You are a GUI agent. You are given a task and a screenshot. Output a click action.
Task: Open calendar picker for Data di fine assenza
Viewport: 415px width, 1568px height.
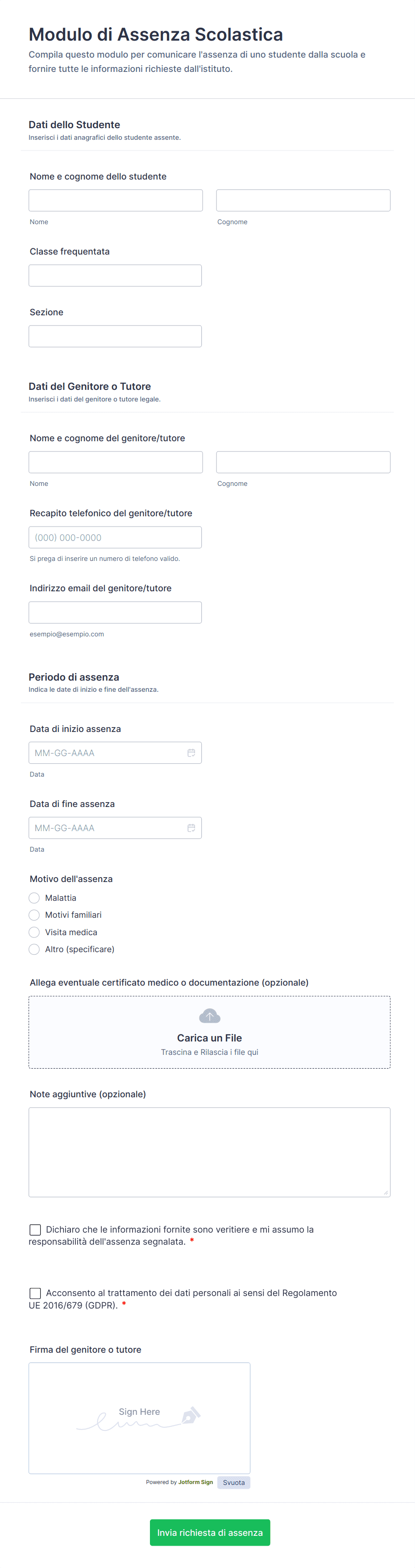[x=191, y=828]
